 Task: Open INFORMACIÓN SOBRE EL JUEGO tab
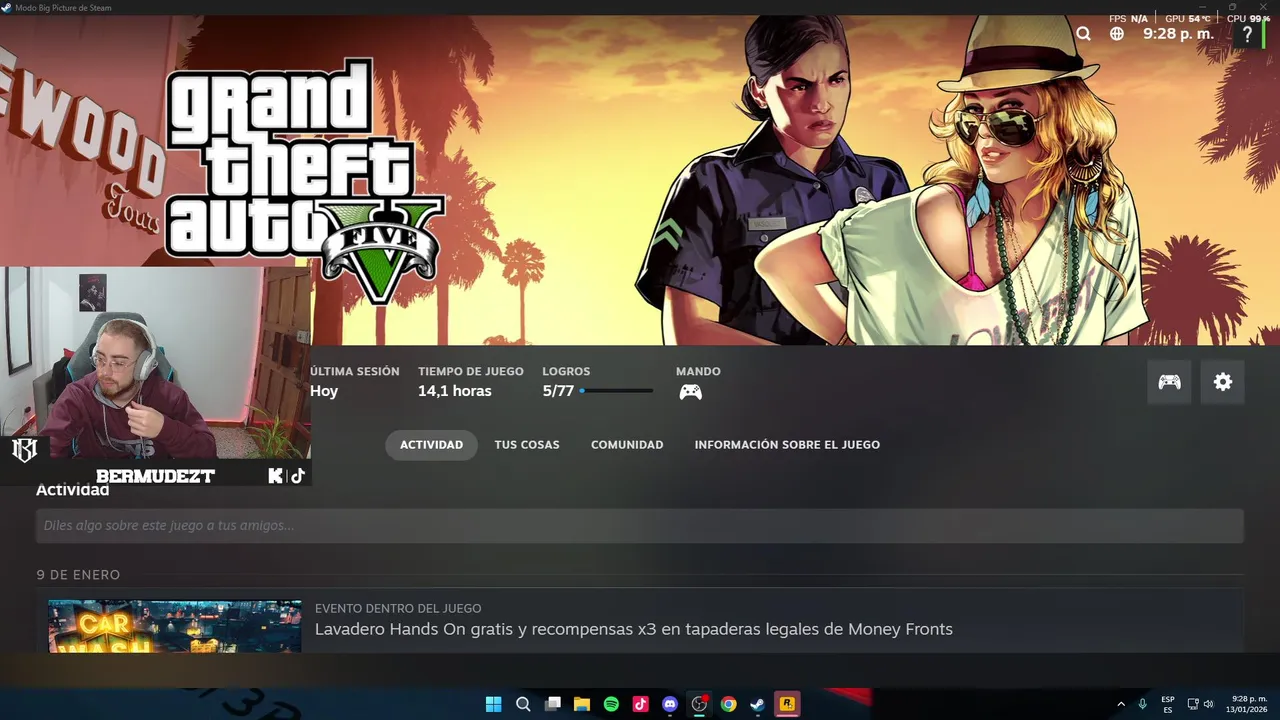click(x=787, y=445)
